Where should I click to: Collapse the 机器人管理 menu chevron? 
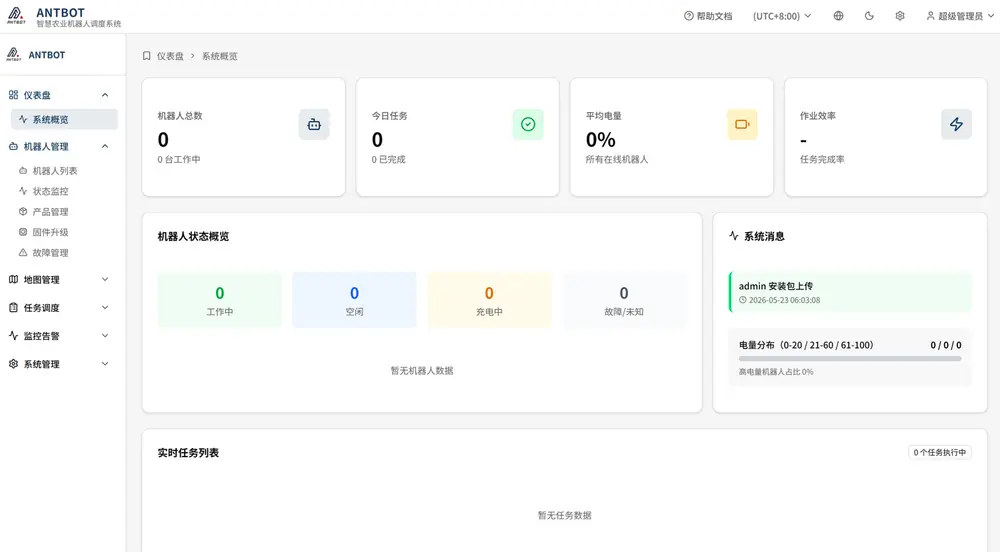pos(105,147)
